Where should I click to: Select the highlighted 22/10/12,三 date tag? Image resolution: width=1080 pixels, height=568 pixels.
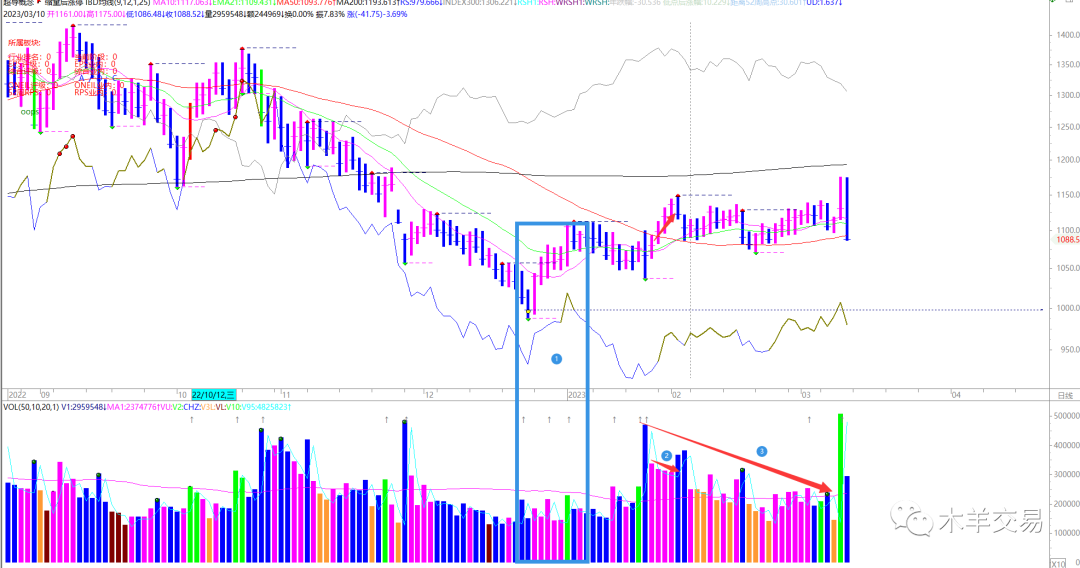pos(214,395)
